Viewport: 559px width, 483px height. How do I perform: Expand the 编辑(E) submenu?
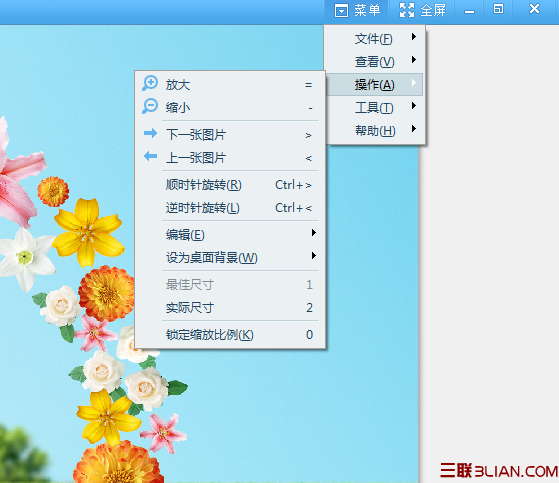pos(230,235)
